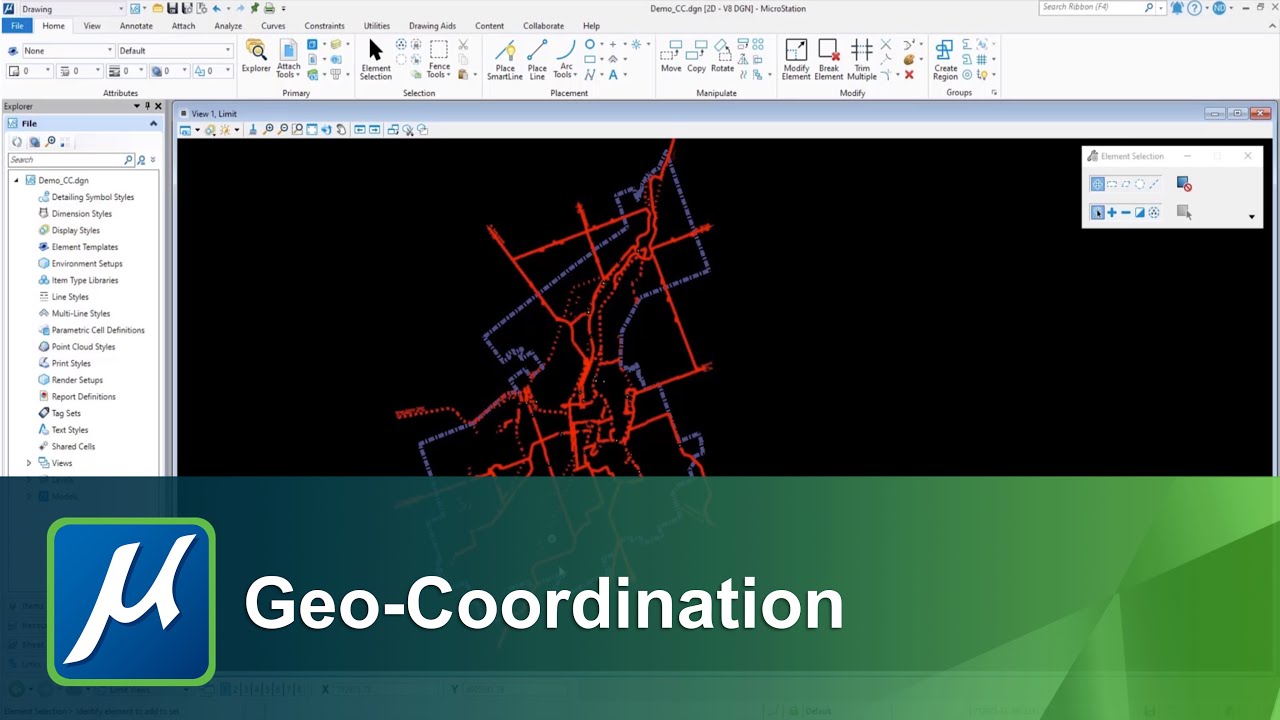Click Disable Handles icon in Element Selection
The image size is (1280, 720).
1184,184
